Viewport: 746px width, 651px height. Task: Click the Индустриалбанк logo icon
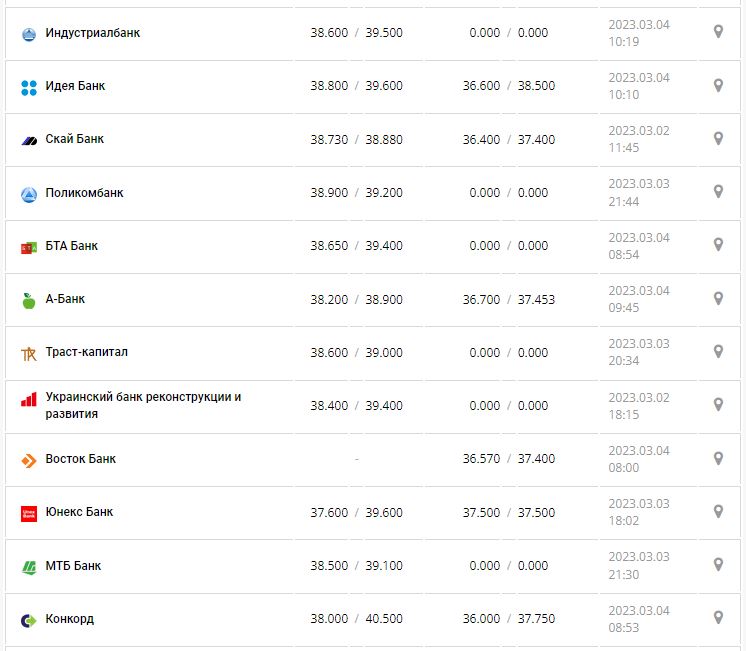(x=29, y=34)
